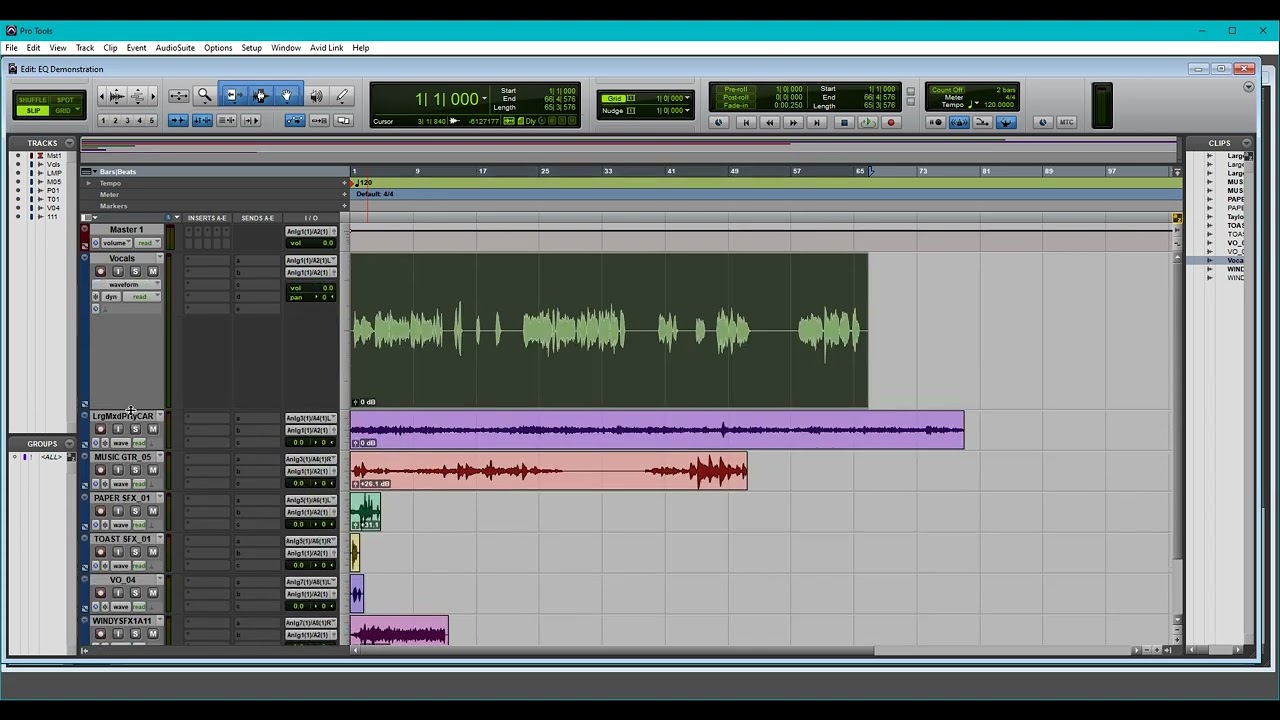Open Vocals track view selector waveform

(x=127, y=285)
